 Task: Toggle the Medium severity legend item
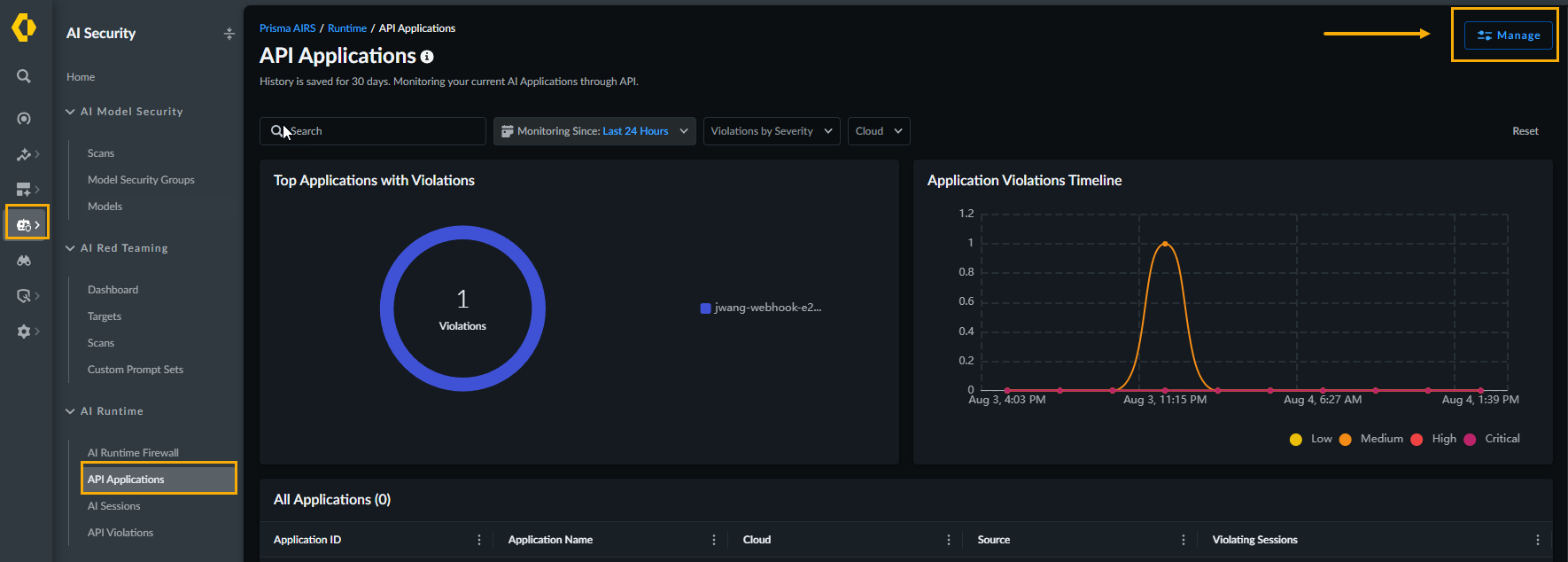(x=1371, y=439)
